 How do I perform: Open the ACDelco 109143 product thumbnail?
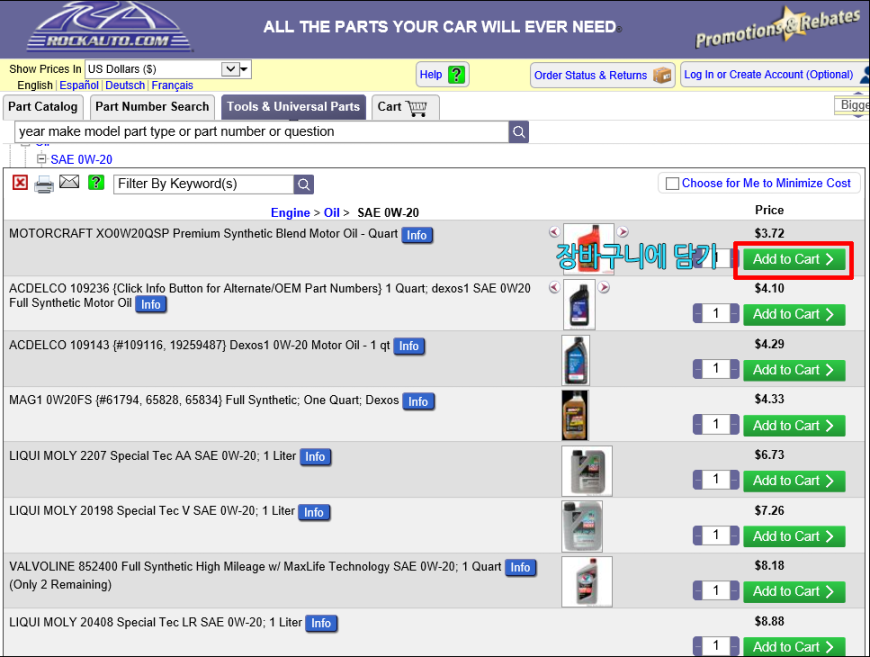(575, 360)
